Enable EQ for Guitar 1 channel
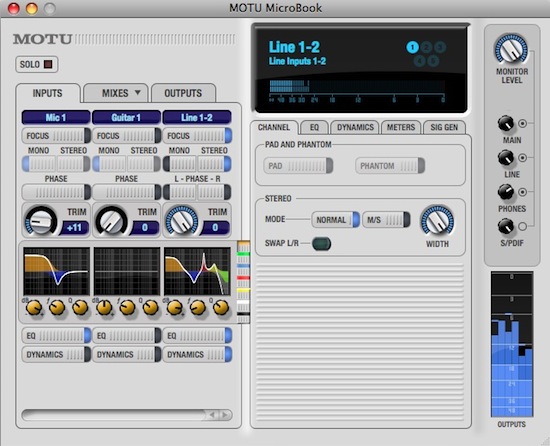The height and width of the screenshot is (446, 550). coord(127,336)
